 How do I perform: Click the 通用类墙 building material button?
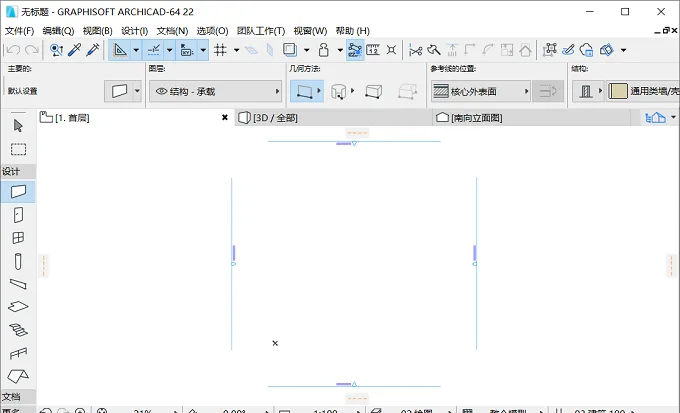[x=644, y=91]
